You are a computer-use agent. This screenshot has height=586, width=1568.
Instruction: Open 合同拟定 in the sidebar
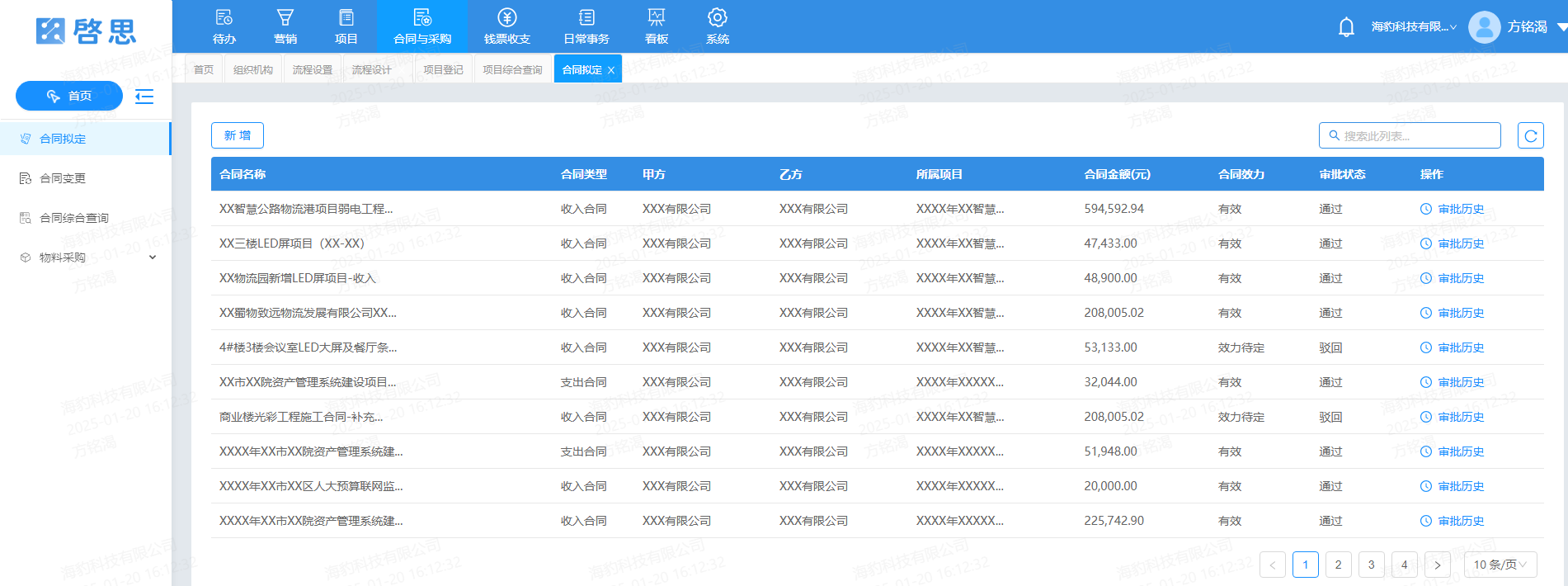86,139
